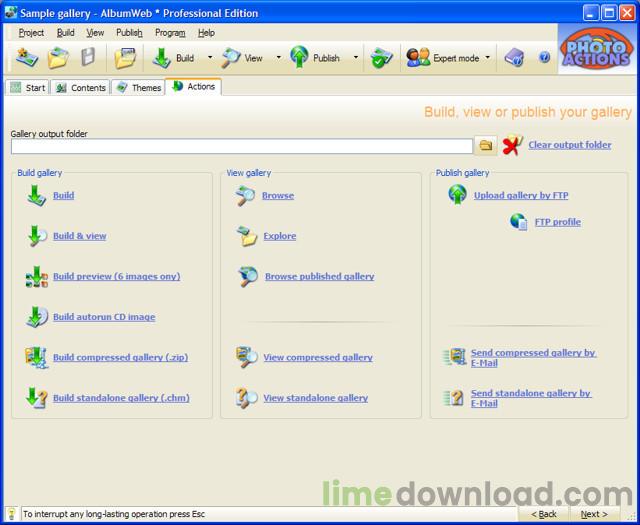Expand the Build toolbar dropdown arrow
The image size is (640, 525).
210,58
